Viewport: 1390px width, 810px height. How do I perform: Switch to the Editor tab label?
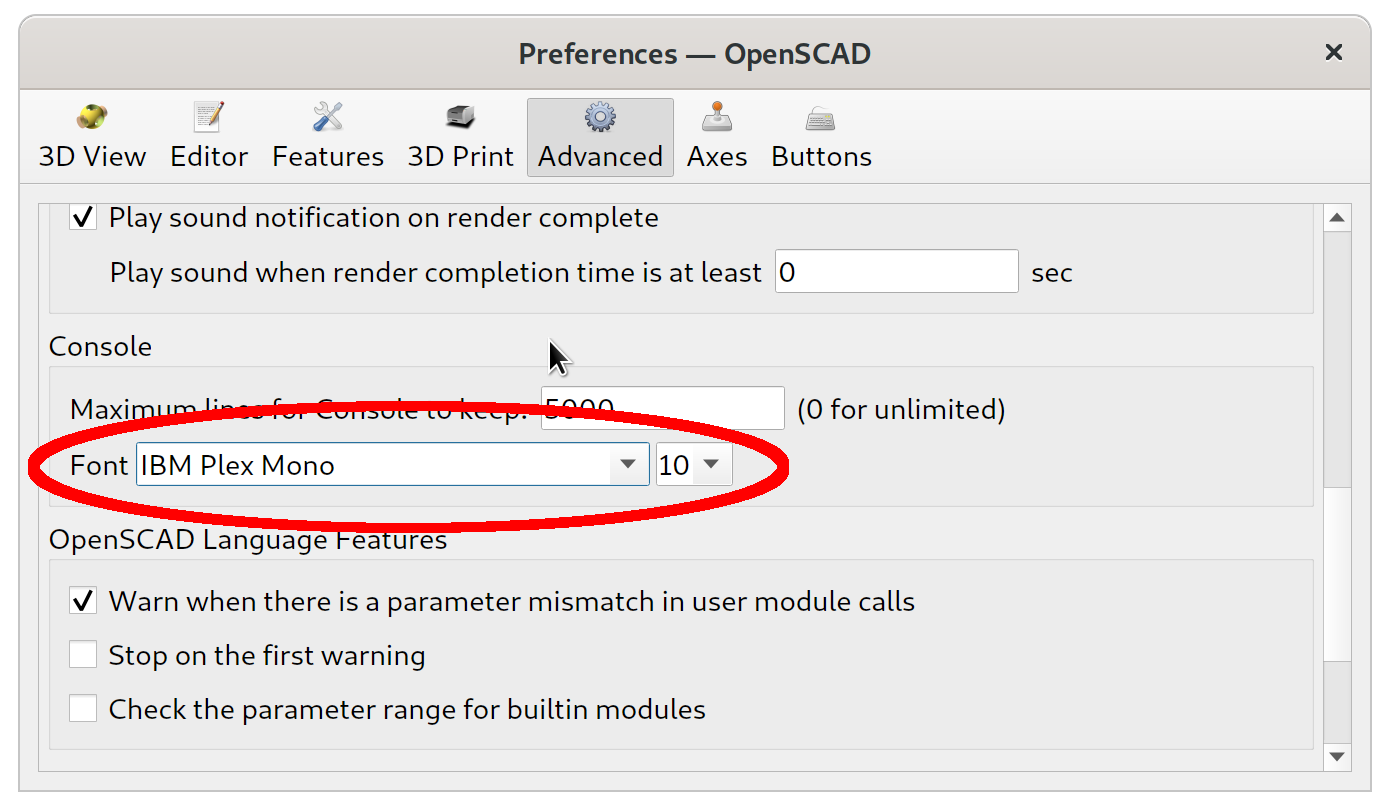[x=209, y=157]
